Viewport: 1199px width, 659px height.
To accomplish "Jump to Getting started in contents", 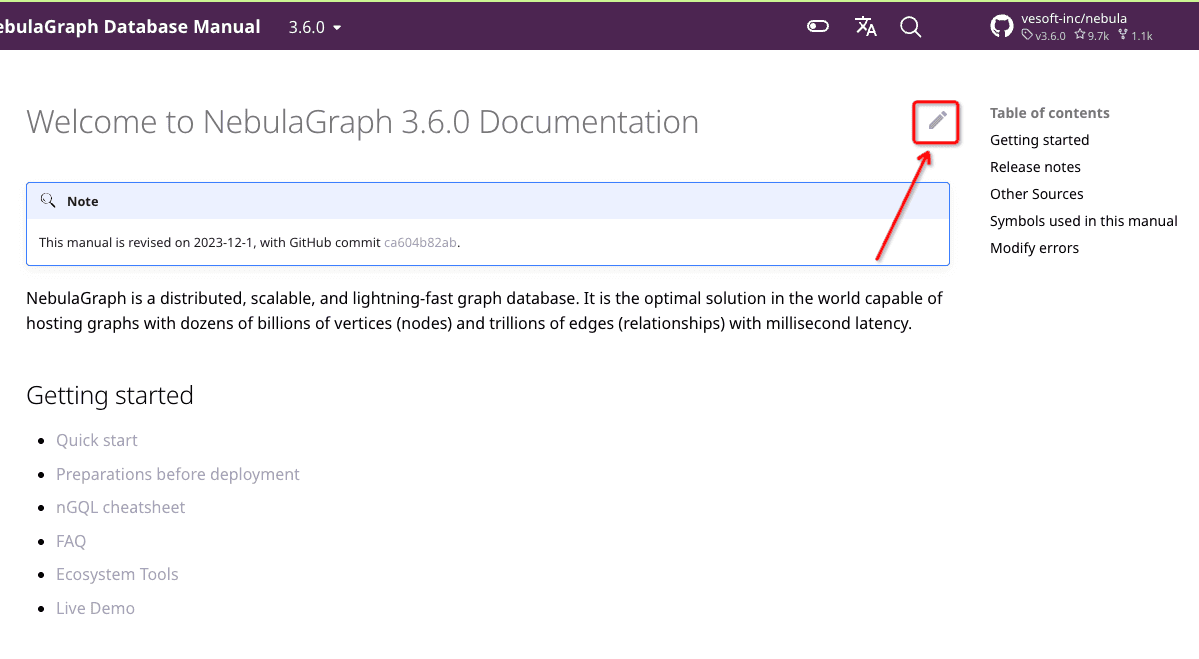I will click(x=1039, y=140).
